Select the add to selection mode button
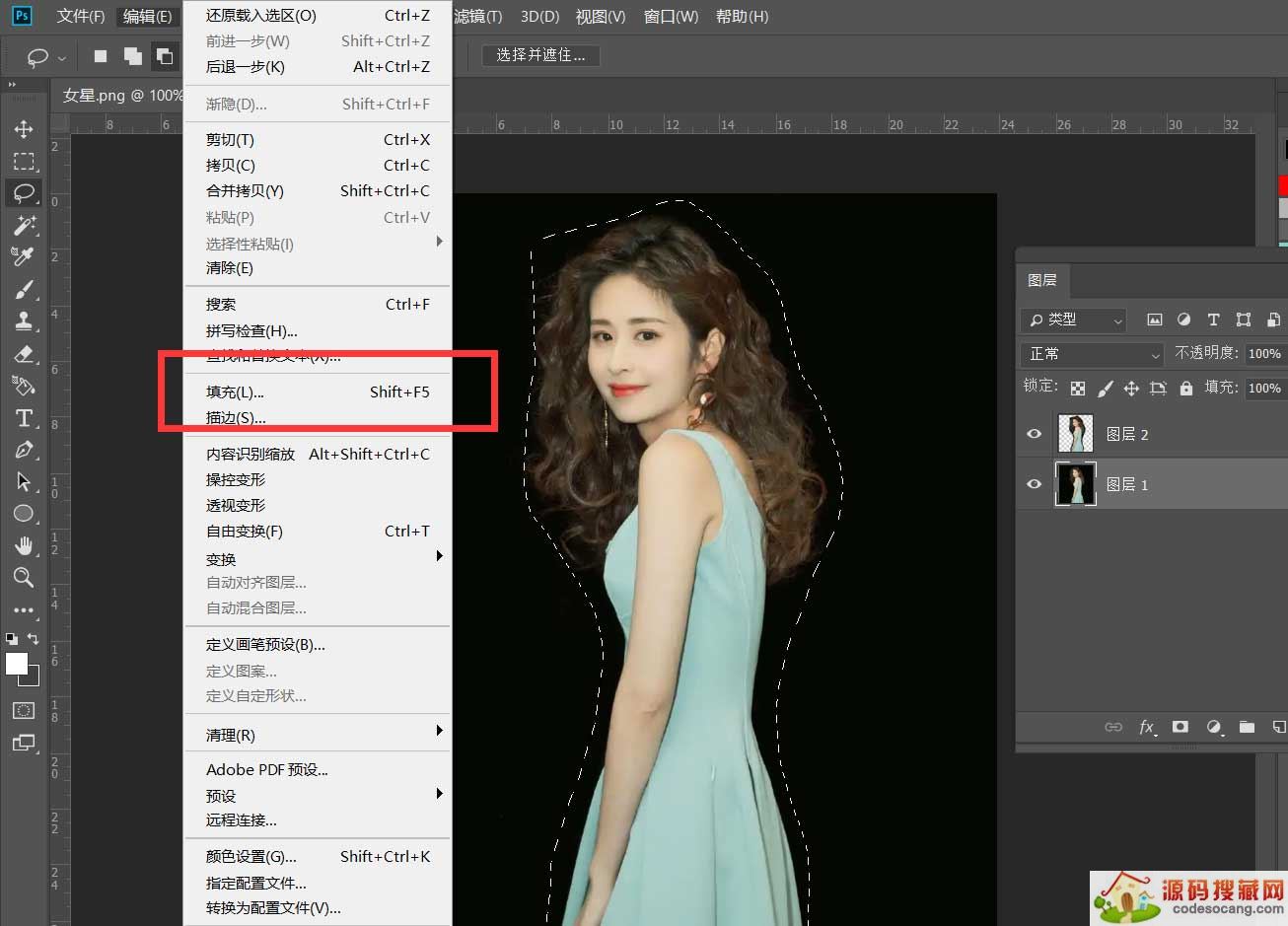This screenshot has height=926, width=1288. tap(132, 56)
